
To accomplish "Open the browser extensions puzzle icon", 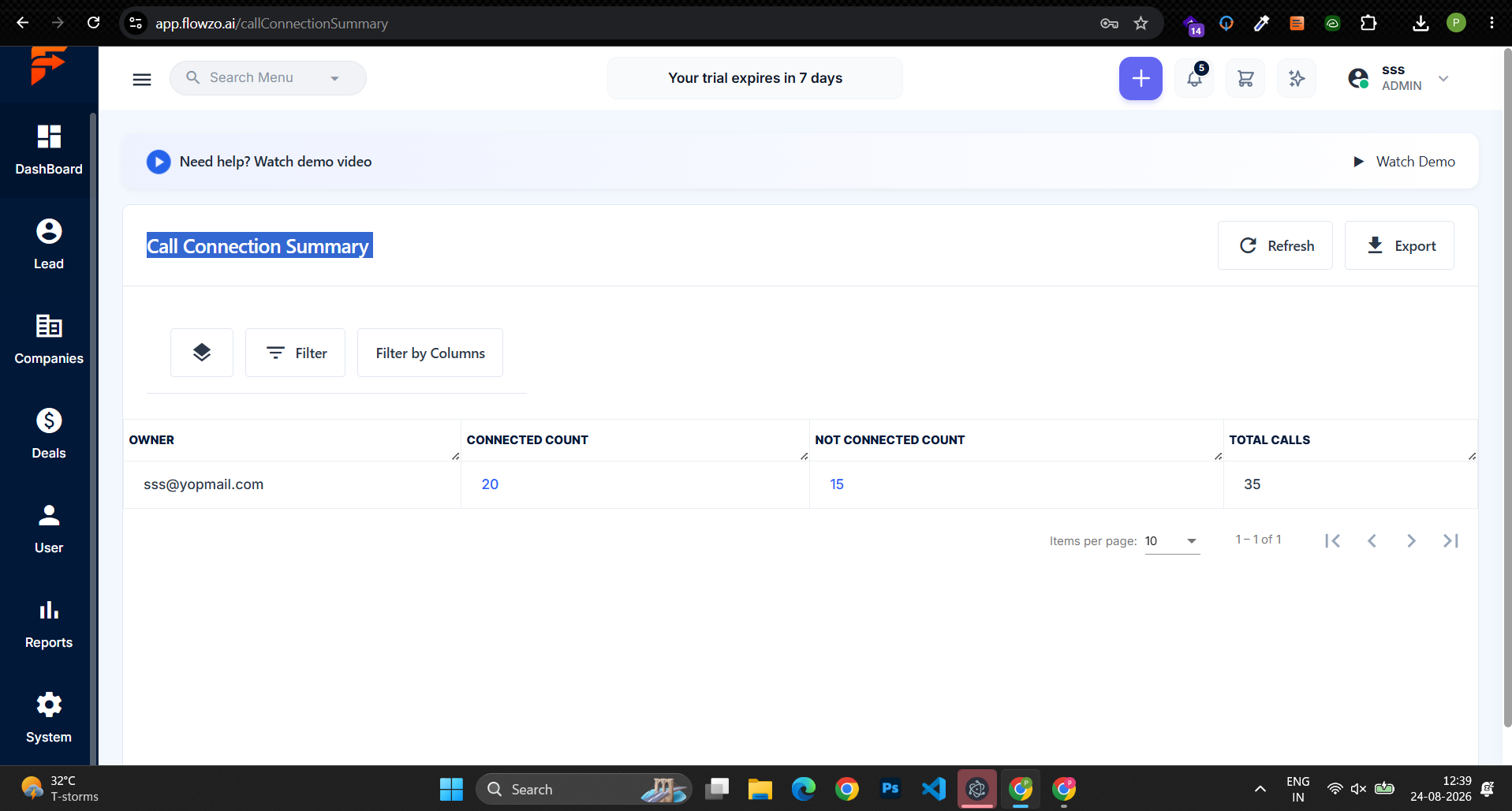I will click(x=1368, y=23).
